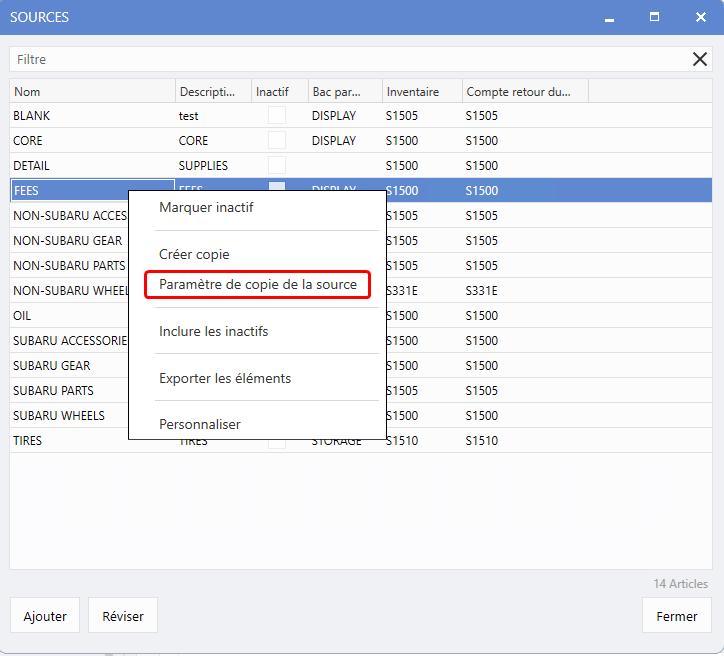Select the BLANK source row
The image size is (724, 656).
[90, 116]
